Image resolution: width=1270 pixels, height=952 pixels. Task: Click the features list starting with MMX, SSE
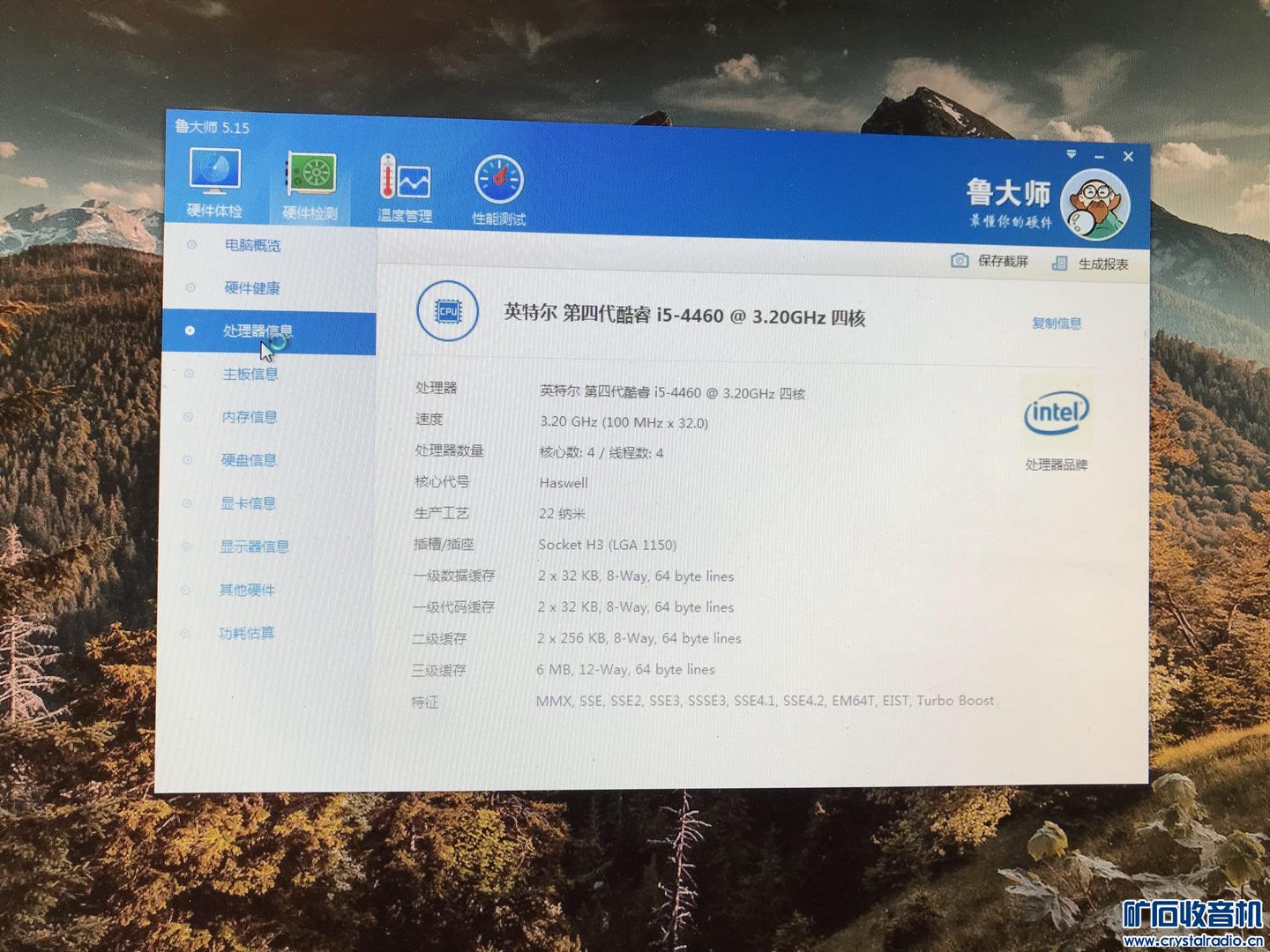tap(765, 701)
